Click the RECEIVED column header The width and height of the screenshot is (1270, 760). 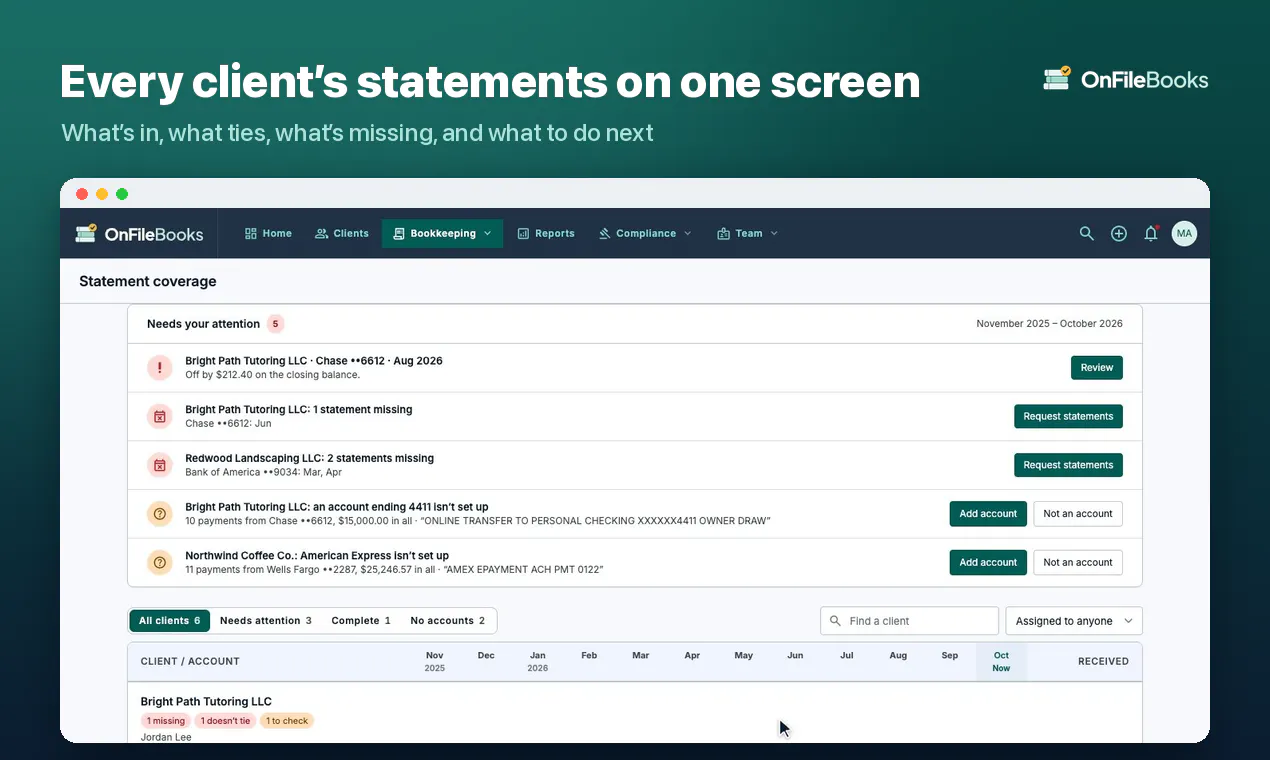point(1103,661)
